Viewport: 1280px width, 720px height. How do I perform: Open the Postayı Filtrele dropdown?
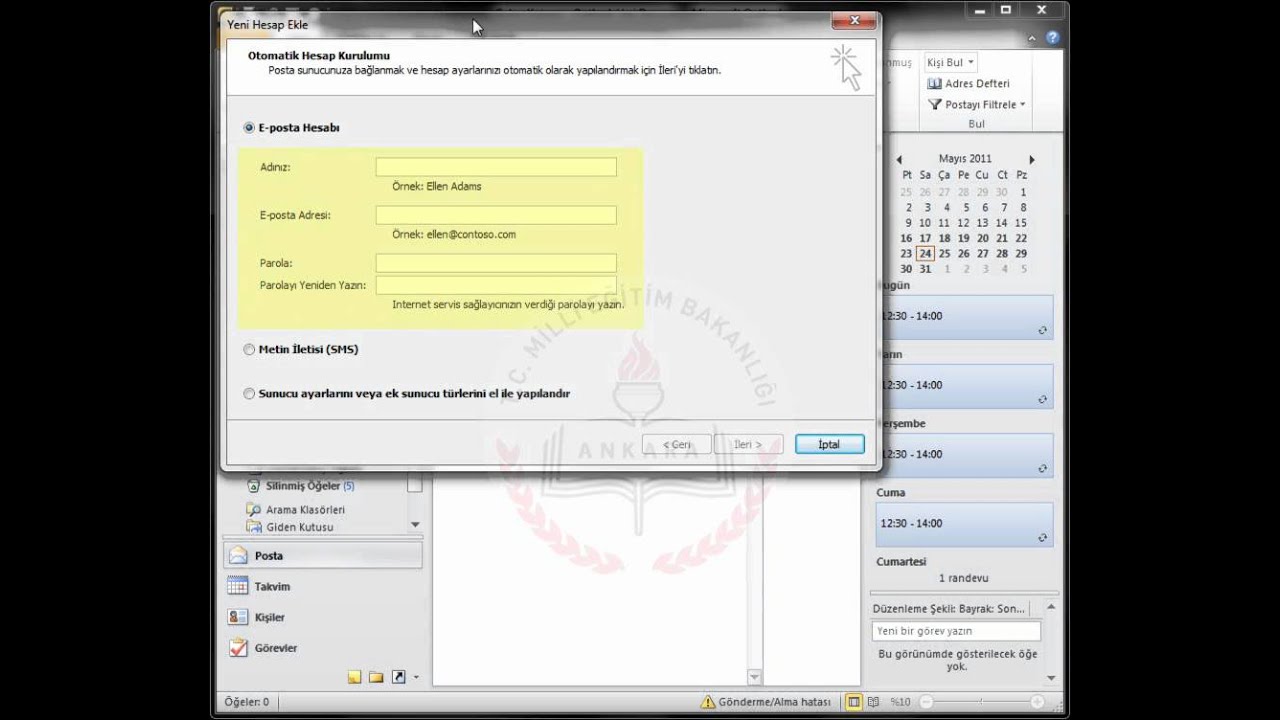click(977, 105)
